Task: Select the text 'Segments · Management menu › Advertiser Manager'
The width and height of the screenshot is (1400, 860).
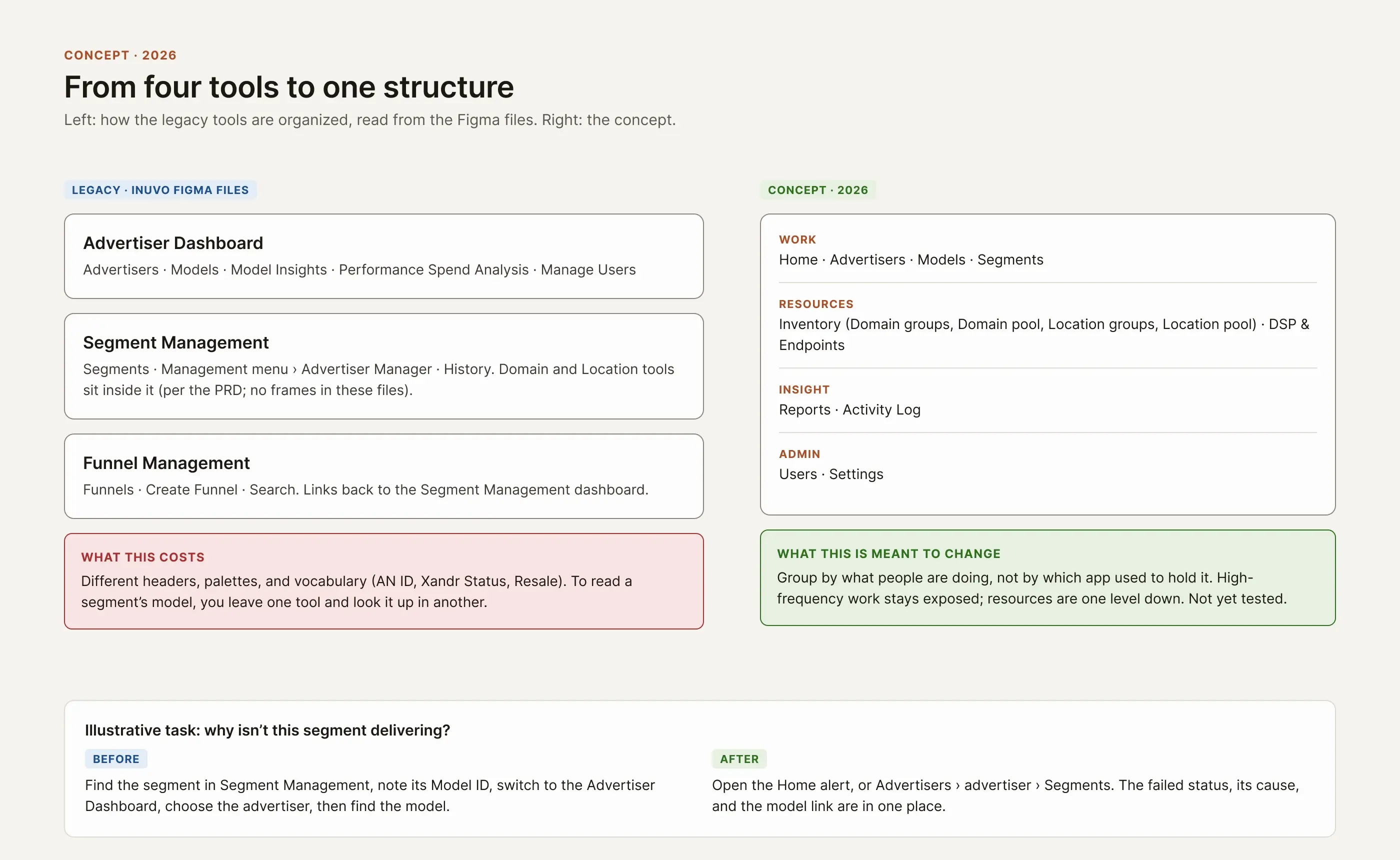Action: click(378, 379)
